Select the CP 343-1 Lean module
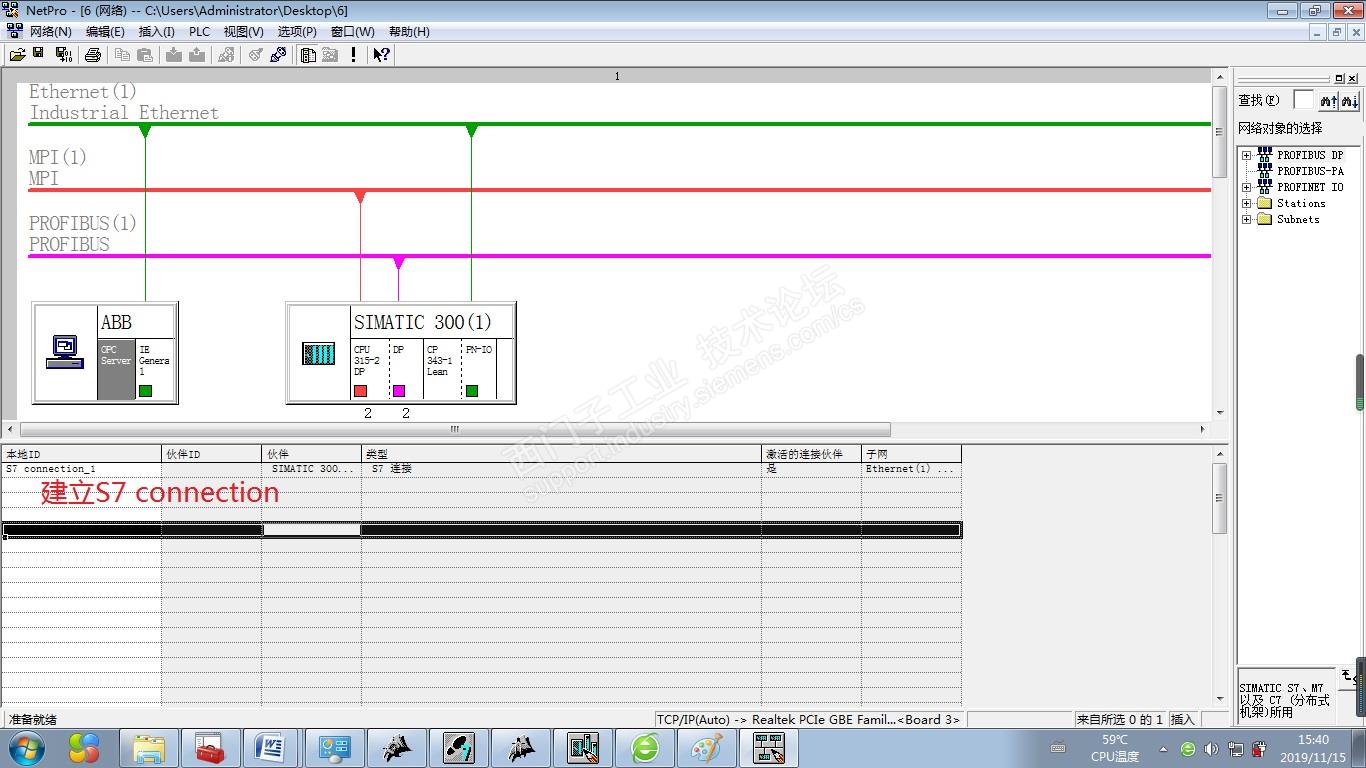The width and height of the screenshot is (1366, 768). (442, 368)
